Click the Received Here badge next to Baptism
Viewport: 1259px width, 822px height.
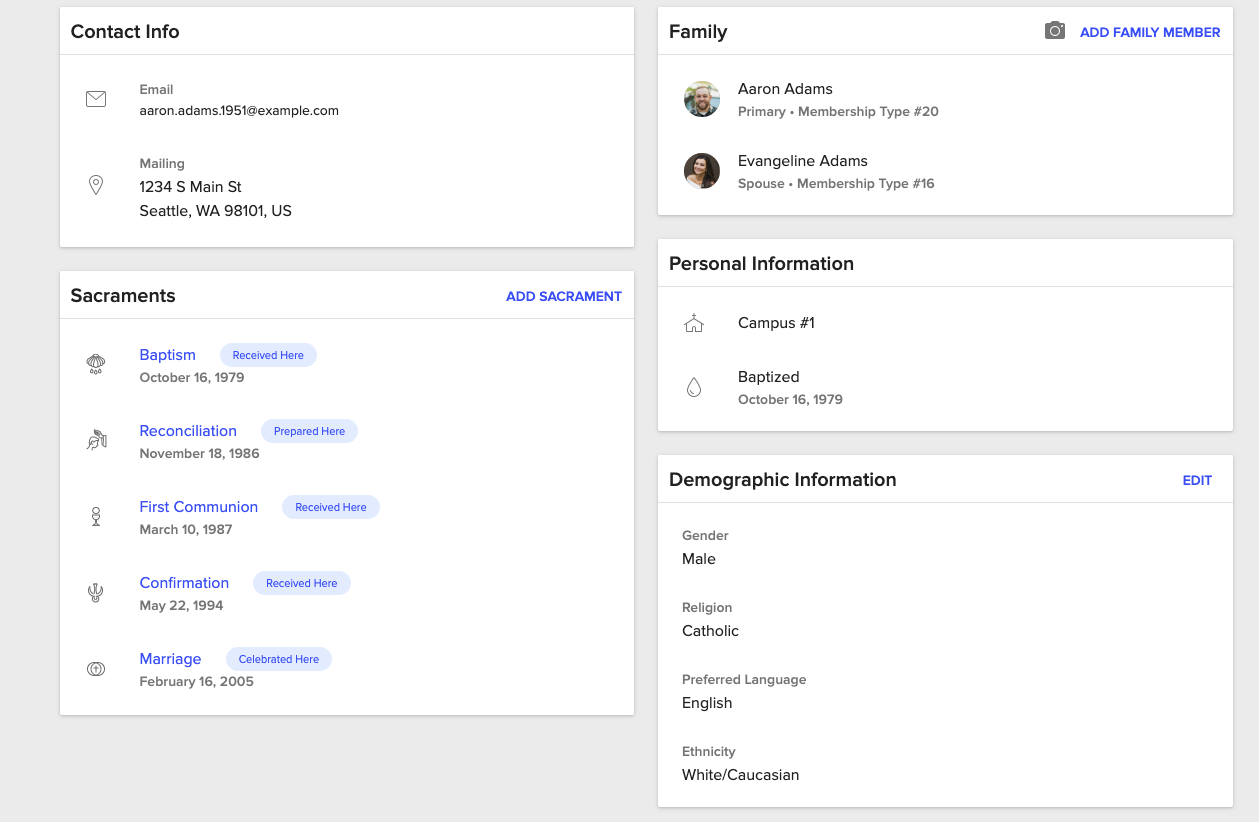tap(268, 354)
